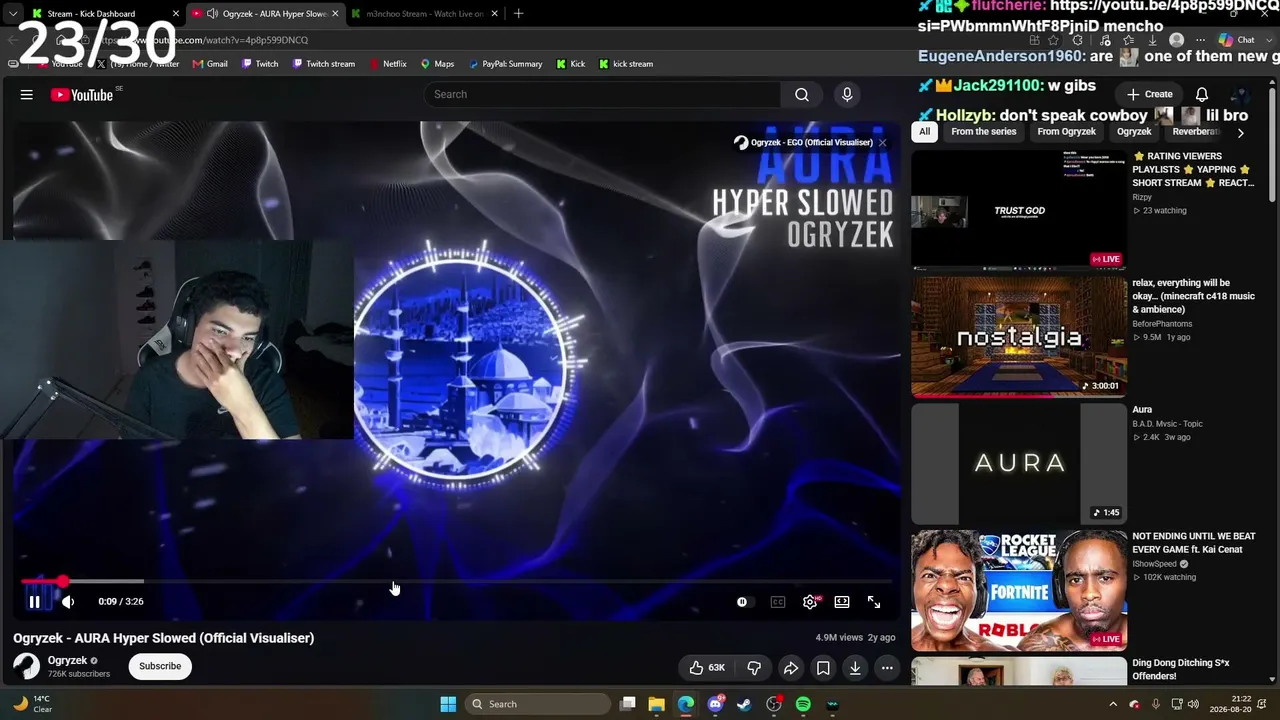Seek along the video progress bar

click(458, 581)
